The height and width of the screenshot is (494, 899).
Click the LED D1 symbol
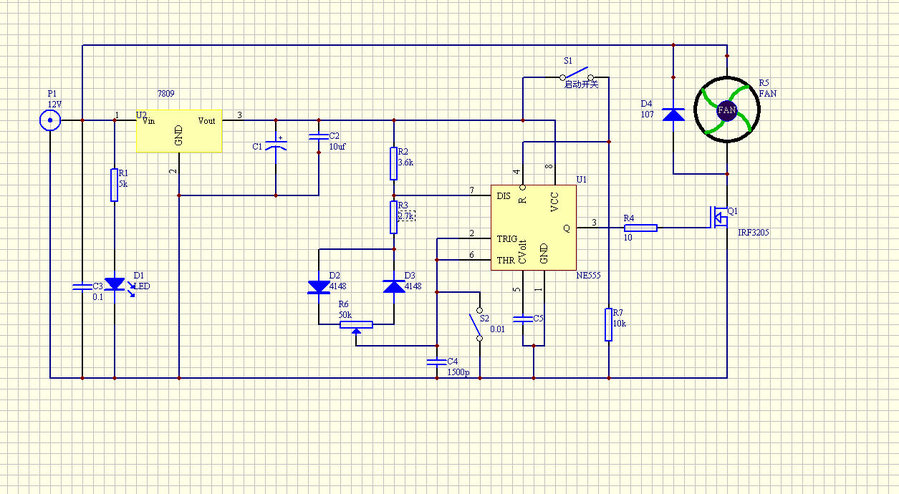coord(118,286)
